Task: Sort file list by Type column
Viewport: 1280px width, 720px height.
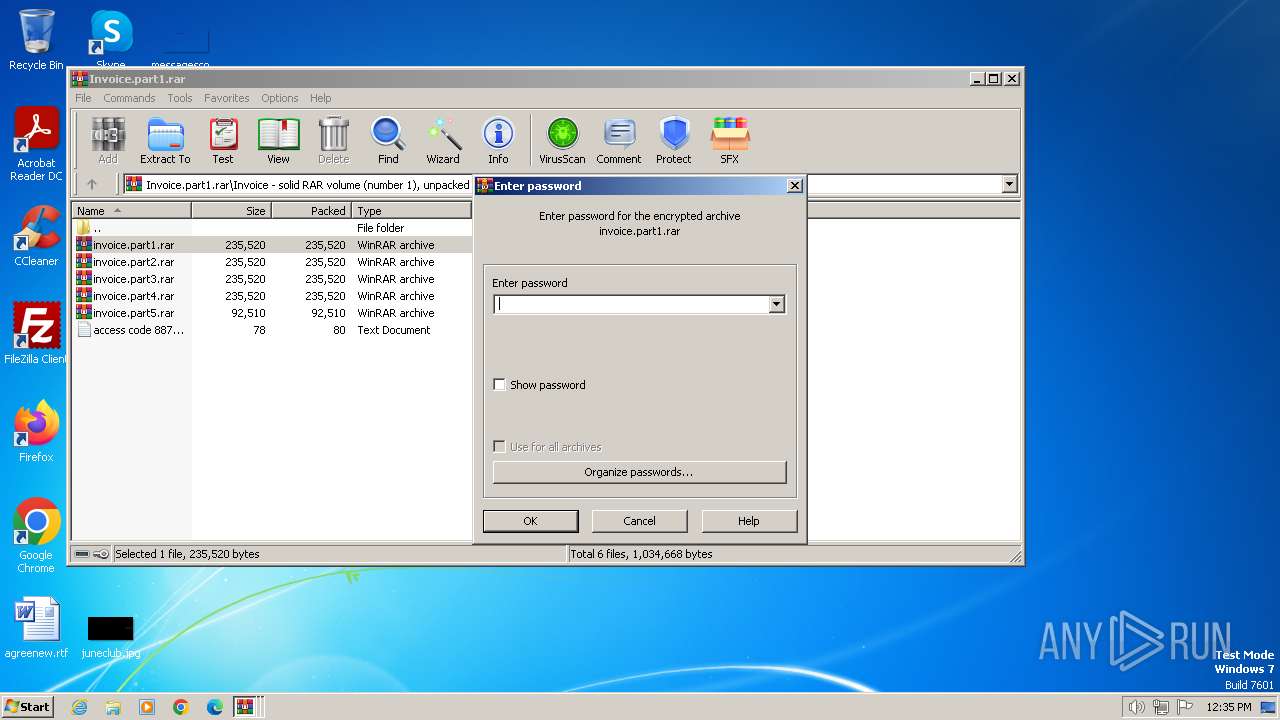Action: click(x=411, y=211)
